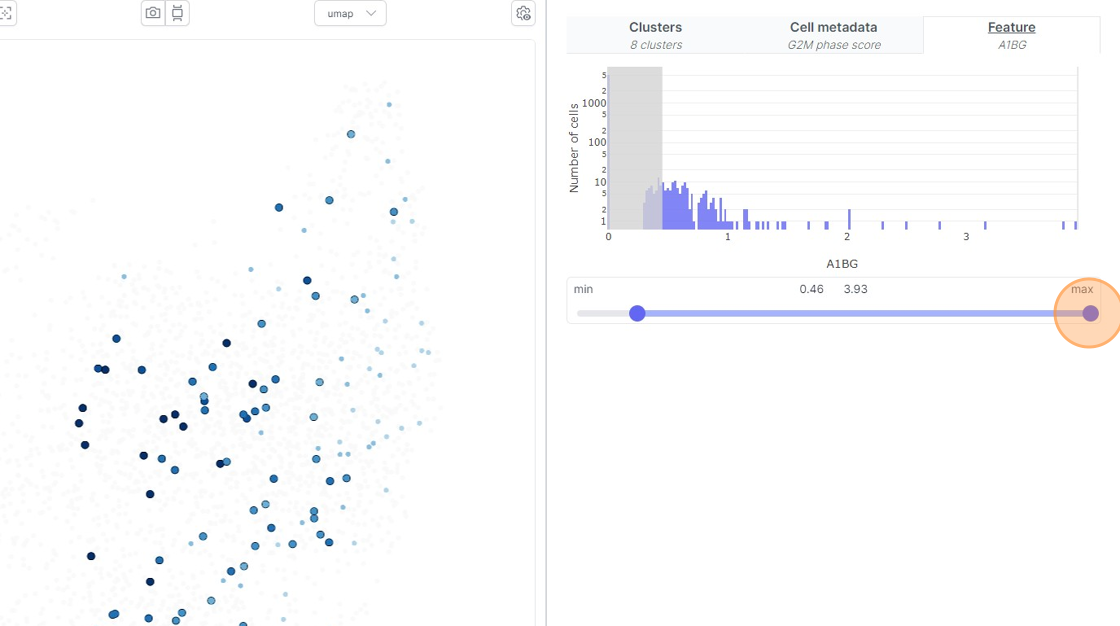Click the focus selection icon at top-left
The height and width of the screenshot is (626, 1120).
pyautogui.click(x=6, y=13)
